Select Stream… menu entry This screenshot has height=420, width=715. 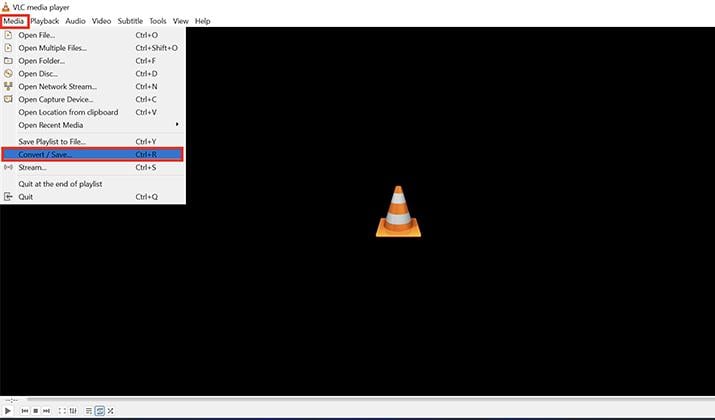click(x=93, y=167)
